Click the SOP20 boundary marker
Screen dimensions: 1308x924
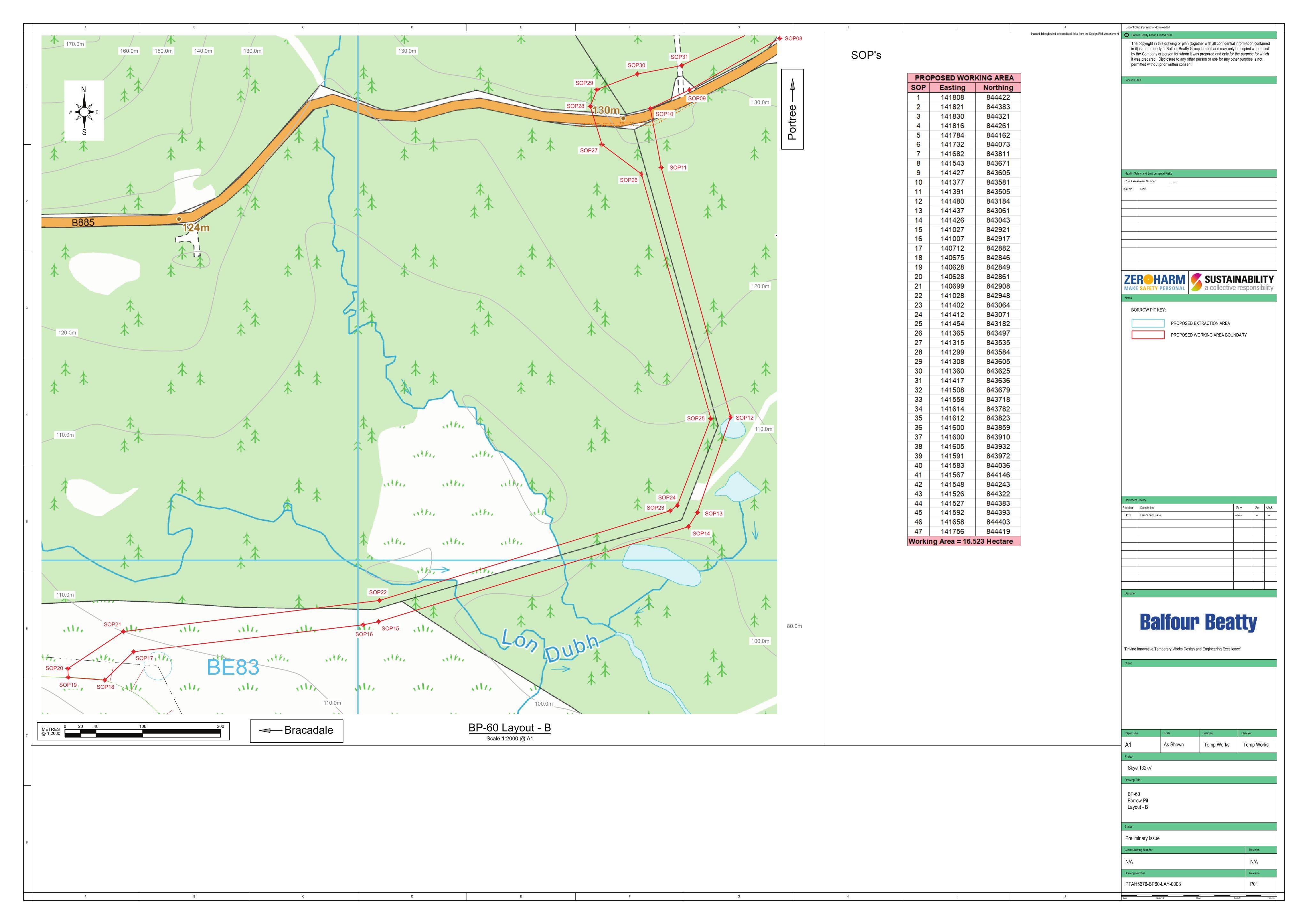click(68, 668)
